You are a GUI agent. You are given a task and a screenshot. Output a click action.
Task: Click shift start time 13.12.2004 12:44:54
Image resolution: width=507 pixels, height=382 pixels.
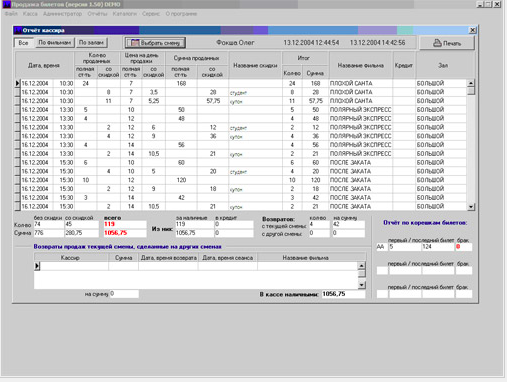click(311, 43)
